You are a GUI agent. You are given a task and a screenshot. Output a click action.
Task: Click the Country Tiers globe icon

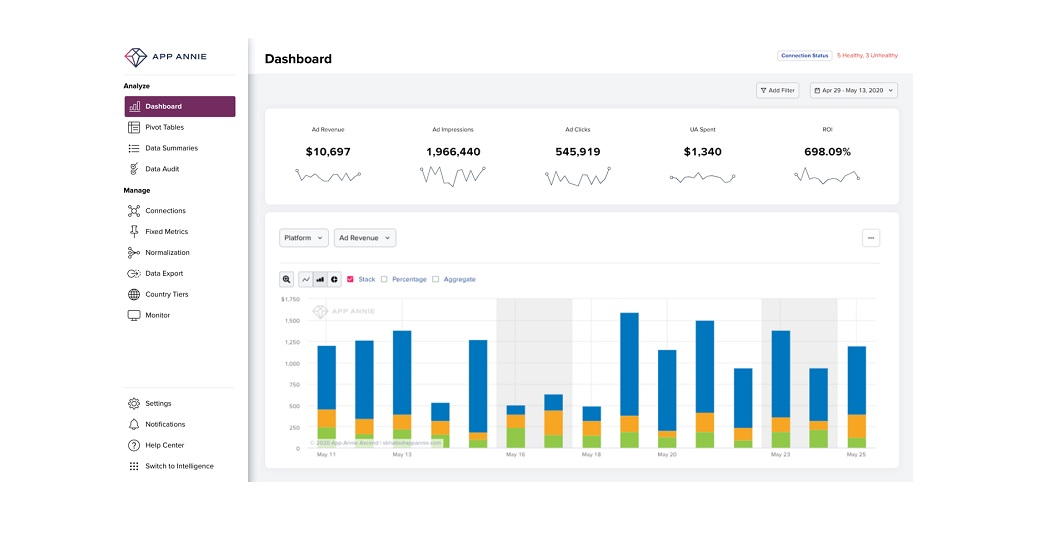[134, 295]
